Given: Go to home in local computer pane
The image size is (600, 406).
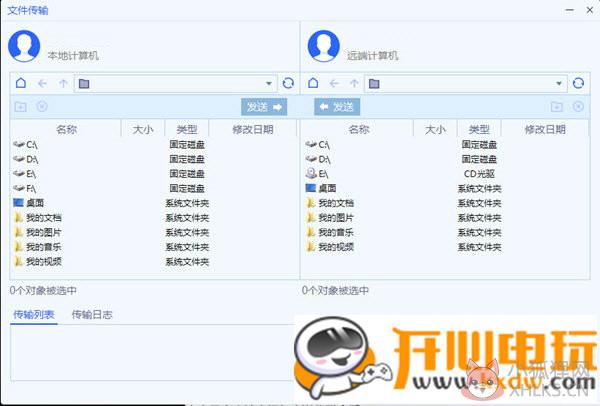Looking at the screenshot, I should [x=21, y=83].
